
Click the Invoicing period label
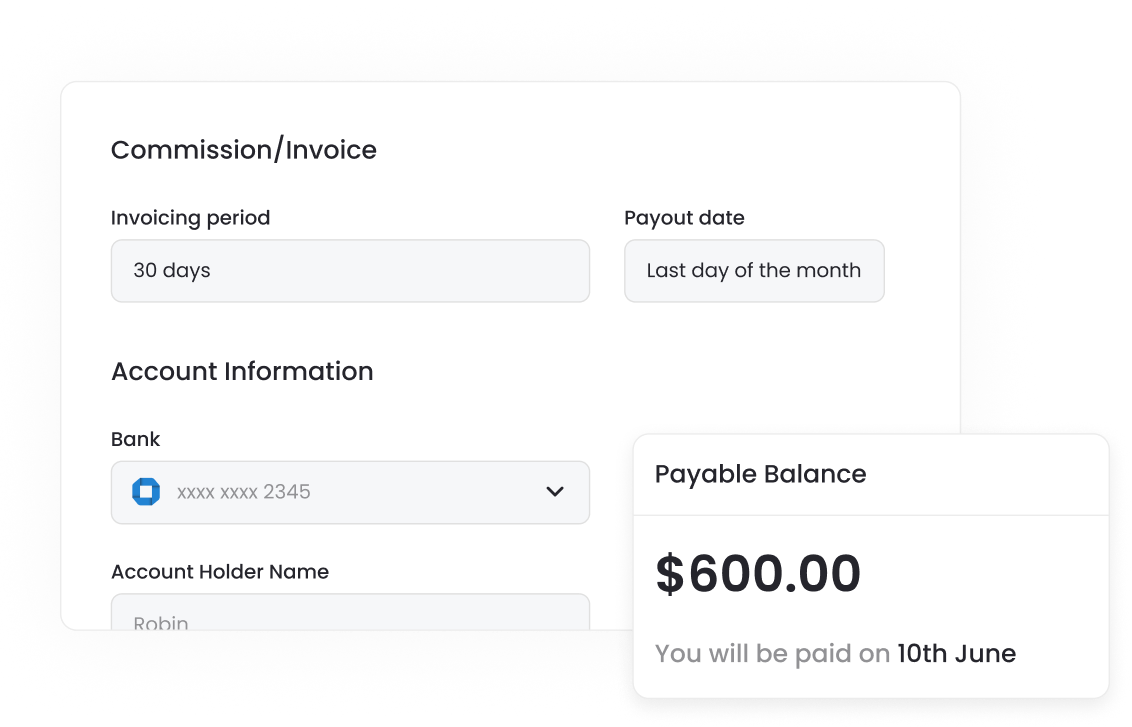[x=191, y=218]
